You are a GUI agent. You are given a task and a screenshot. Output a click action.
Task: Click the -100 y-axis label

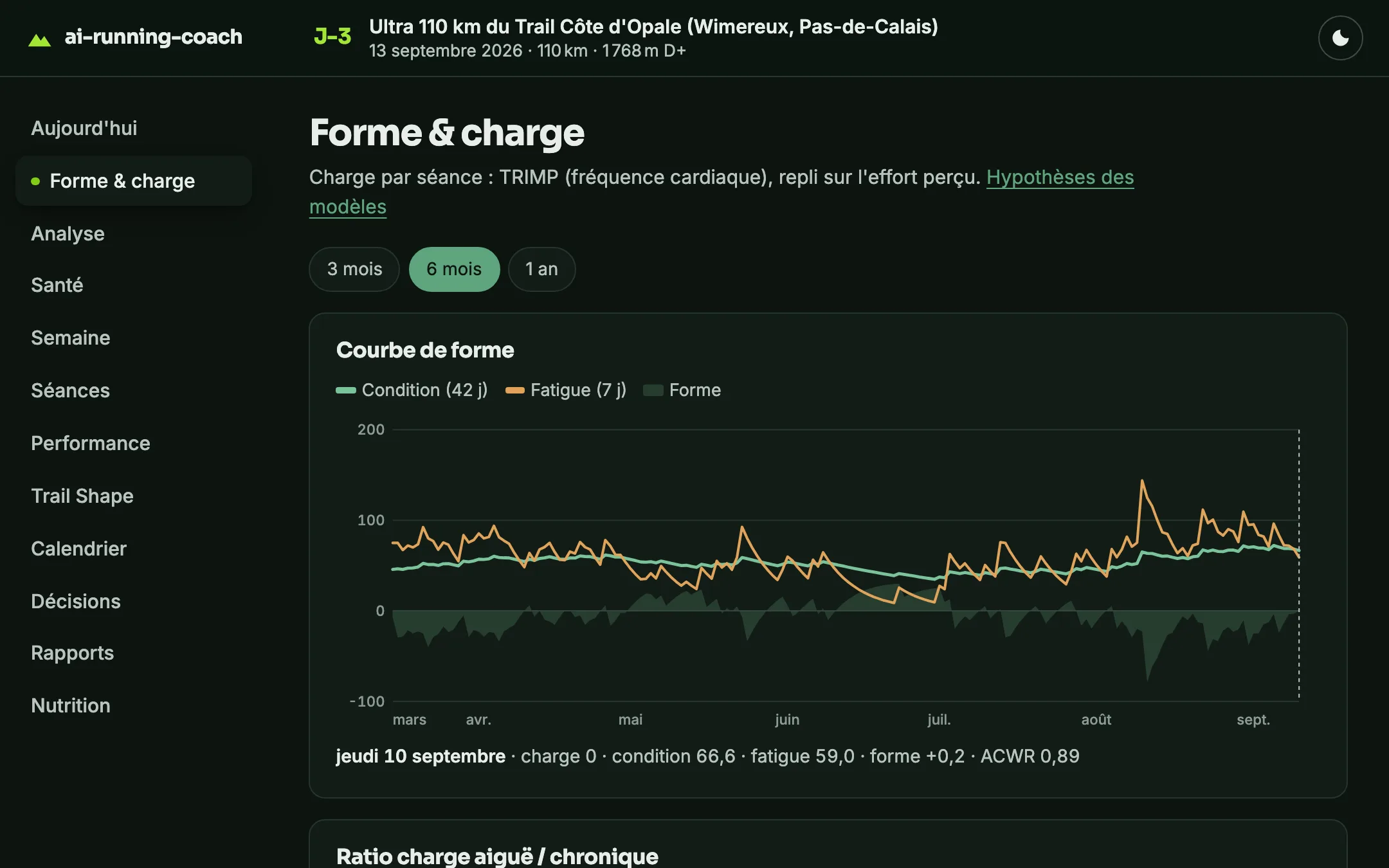(367, 701)
